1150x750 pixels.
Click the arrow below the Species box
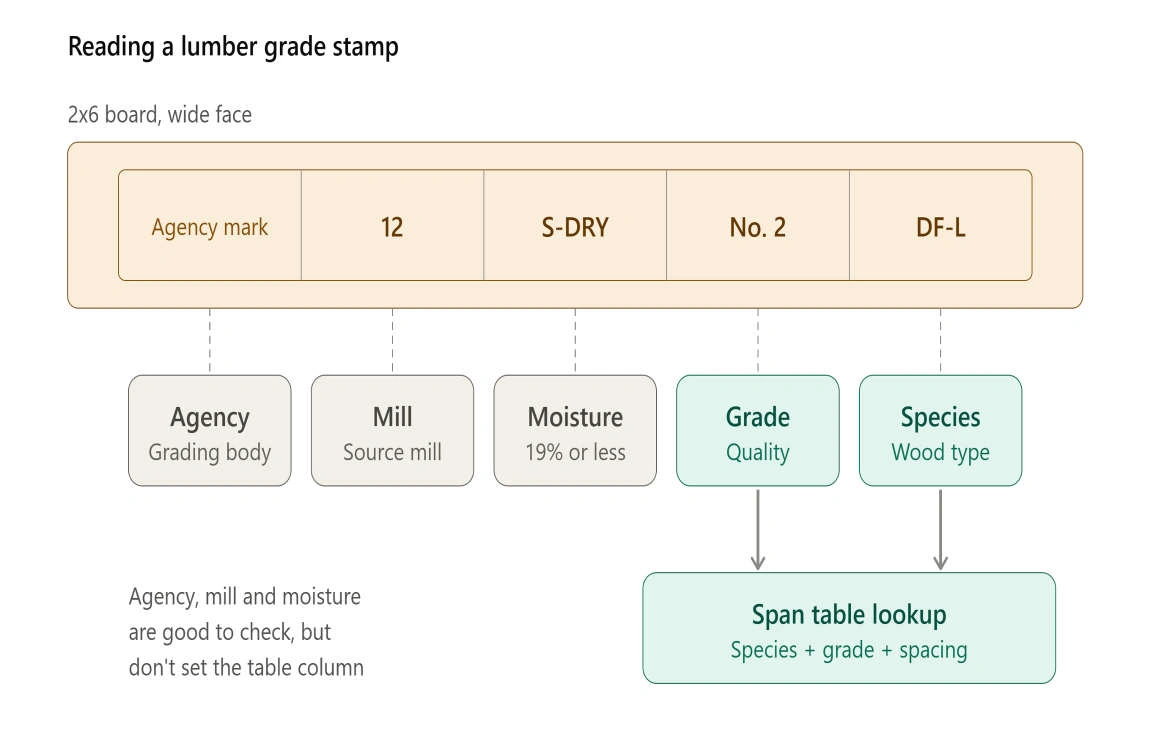(940, 529)
